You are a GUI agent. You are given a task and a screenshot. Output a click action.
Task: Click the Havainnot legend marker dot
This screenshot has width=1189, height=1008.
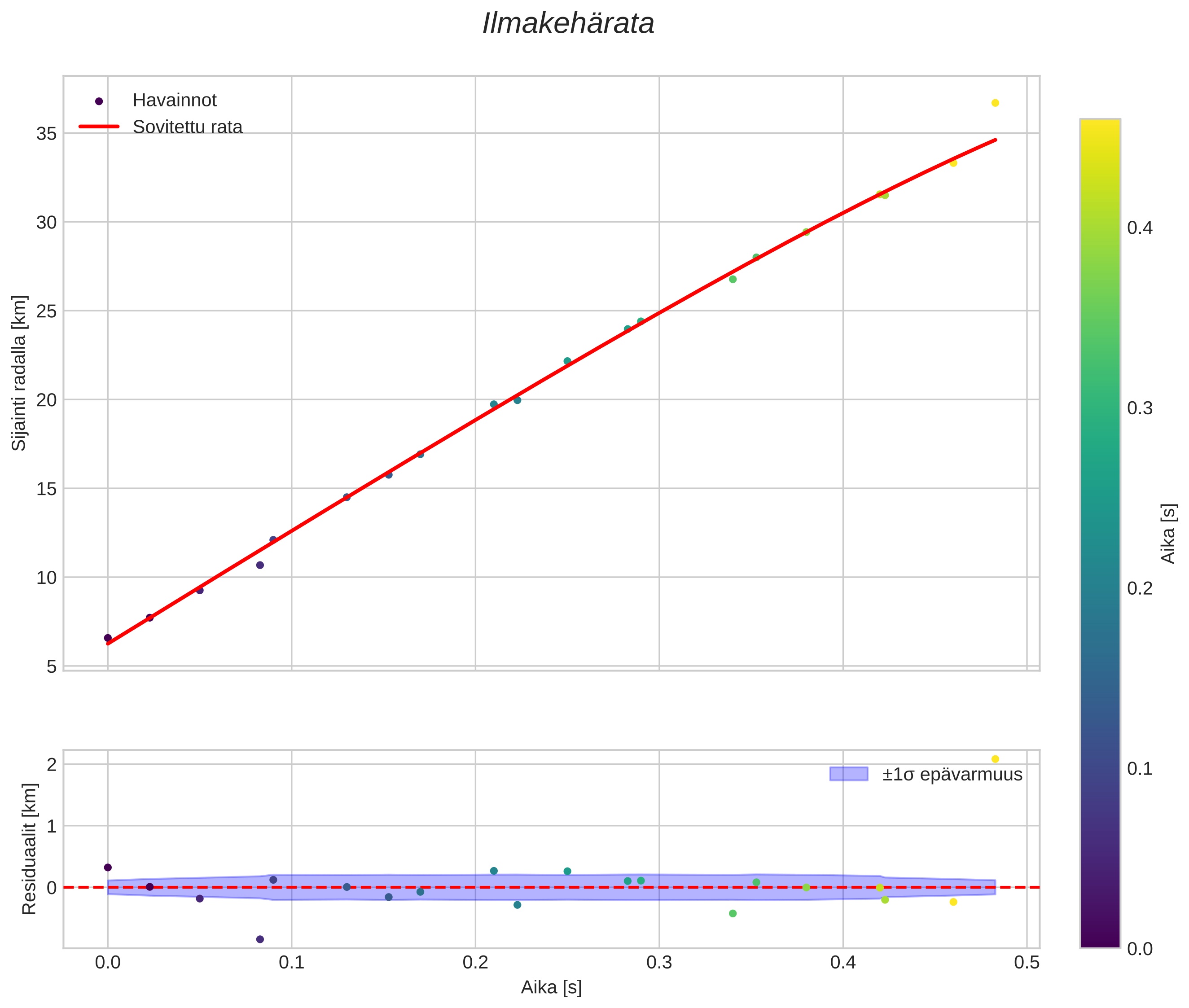99,101
